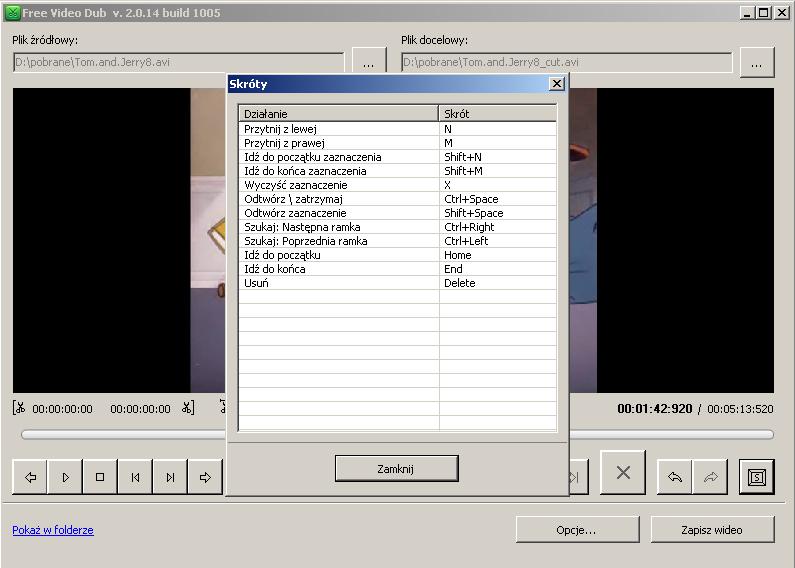Select Idź do końca zaznaczenia row

click(x=398, y=171)
